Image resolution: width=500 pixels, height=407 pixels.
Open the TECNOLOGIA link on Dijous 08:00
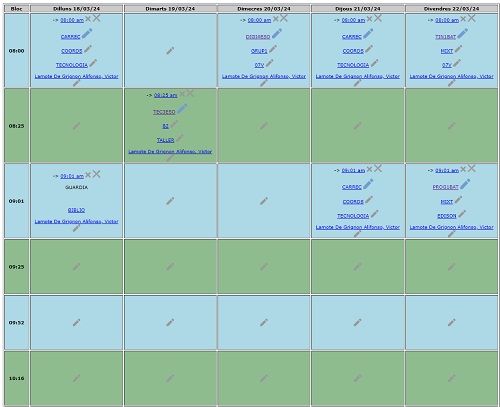coord(353,65)
